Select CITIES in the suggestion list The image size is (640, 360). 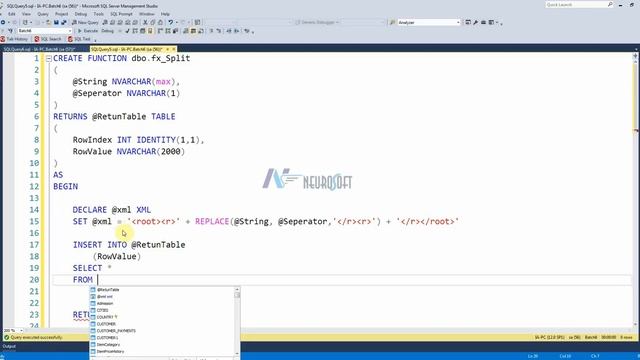click(x=162, y=310)
